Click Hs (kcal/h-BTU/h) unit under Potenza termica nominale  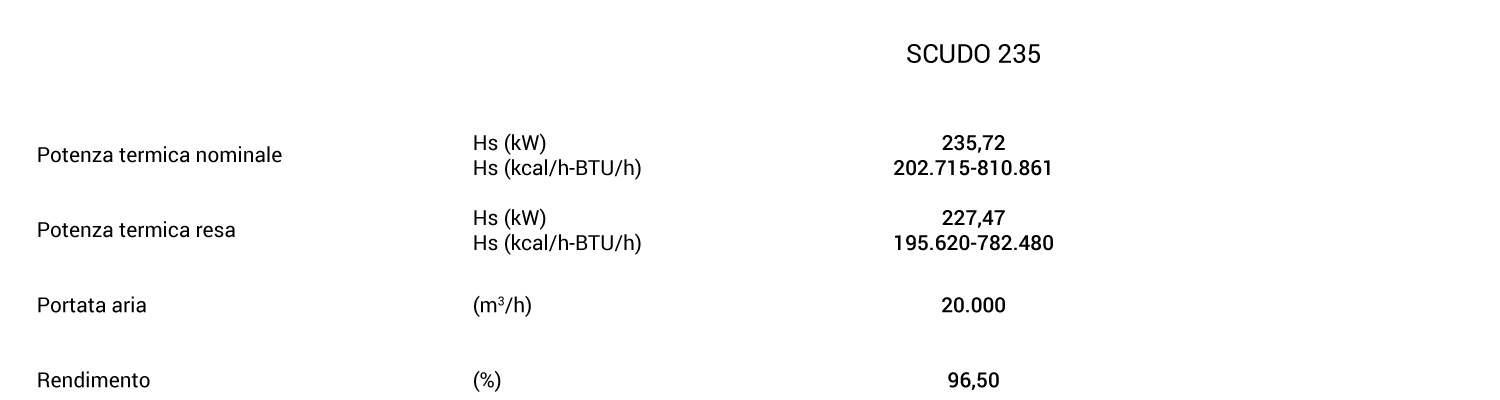[556, 168]
